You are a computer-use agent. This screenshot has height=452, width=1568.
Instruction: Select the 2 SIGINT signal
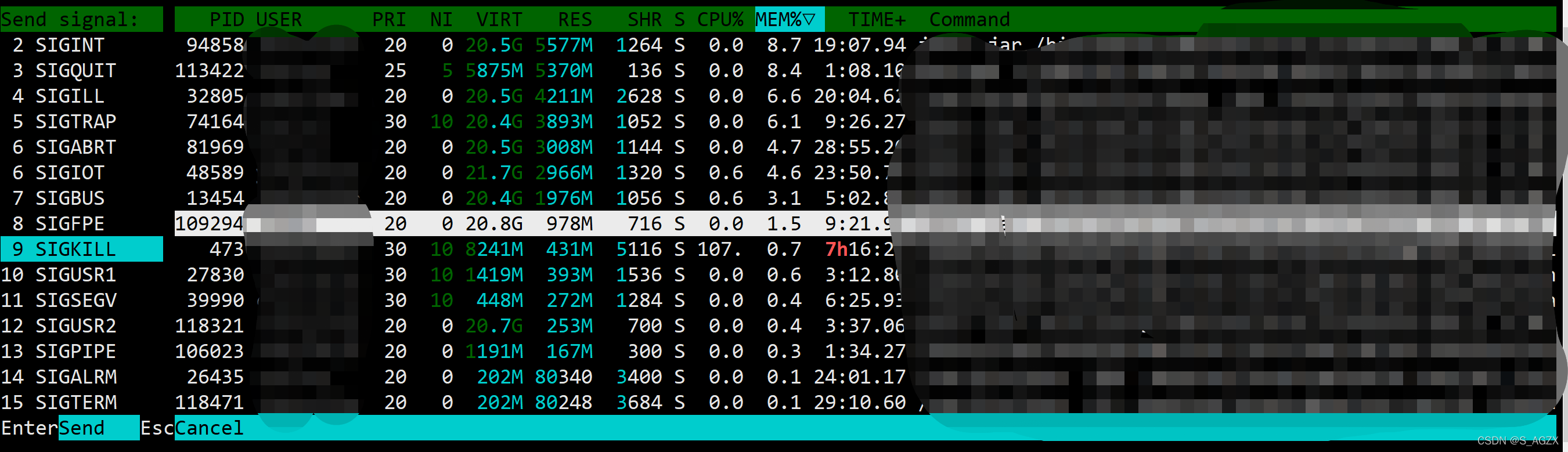click(82, 45)
